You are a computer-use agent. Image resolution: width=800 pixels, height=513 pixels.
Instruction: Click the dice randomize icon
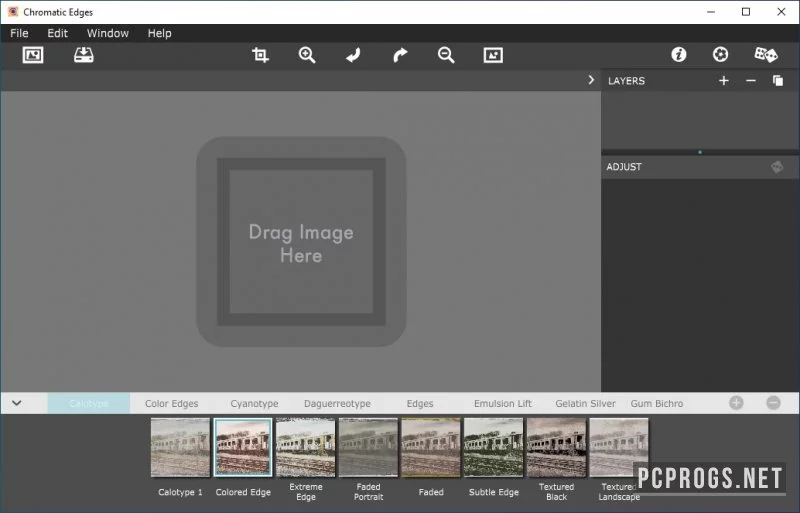pos(766,55)
